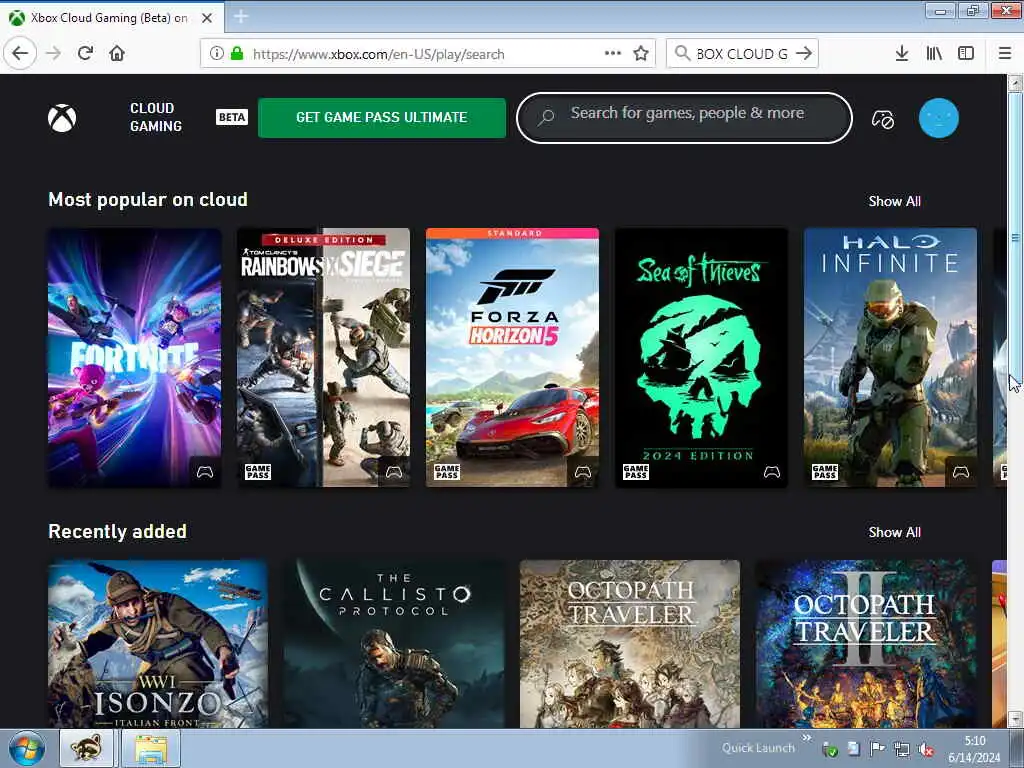Open the Sea of Thieves tile
Image resolution: width=1024 pixels, height=768 pixels.
701,357
